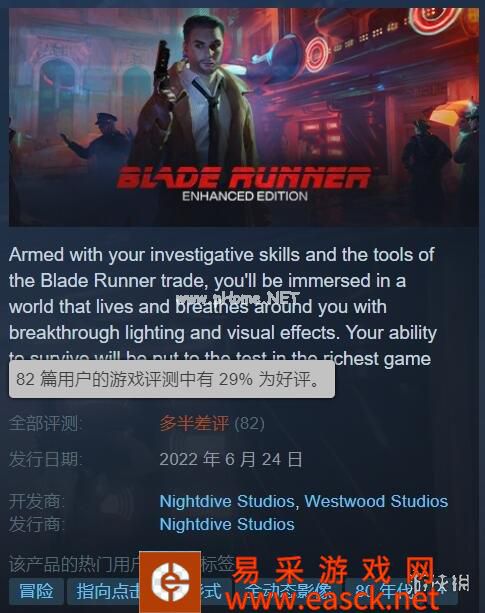485x613 pixels.
Task: Select the 全动态影像 tag
Action: click(x=289, y=591)
